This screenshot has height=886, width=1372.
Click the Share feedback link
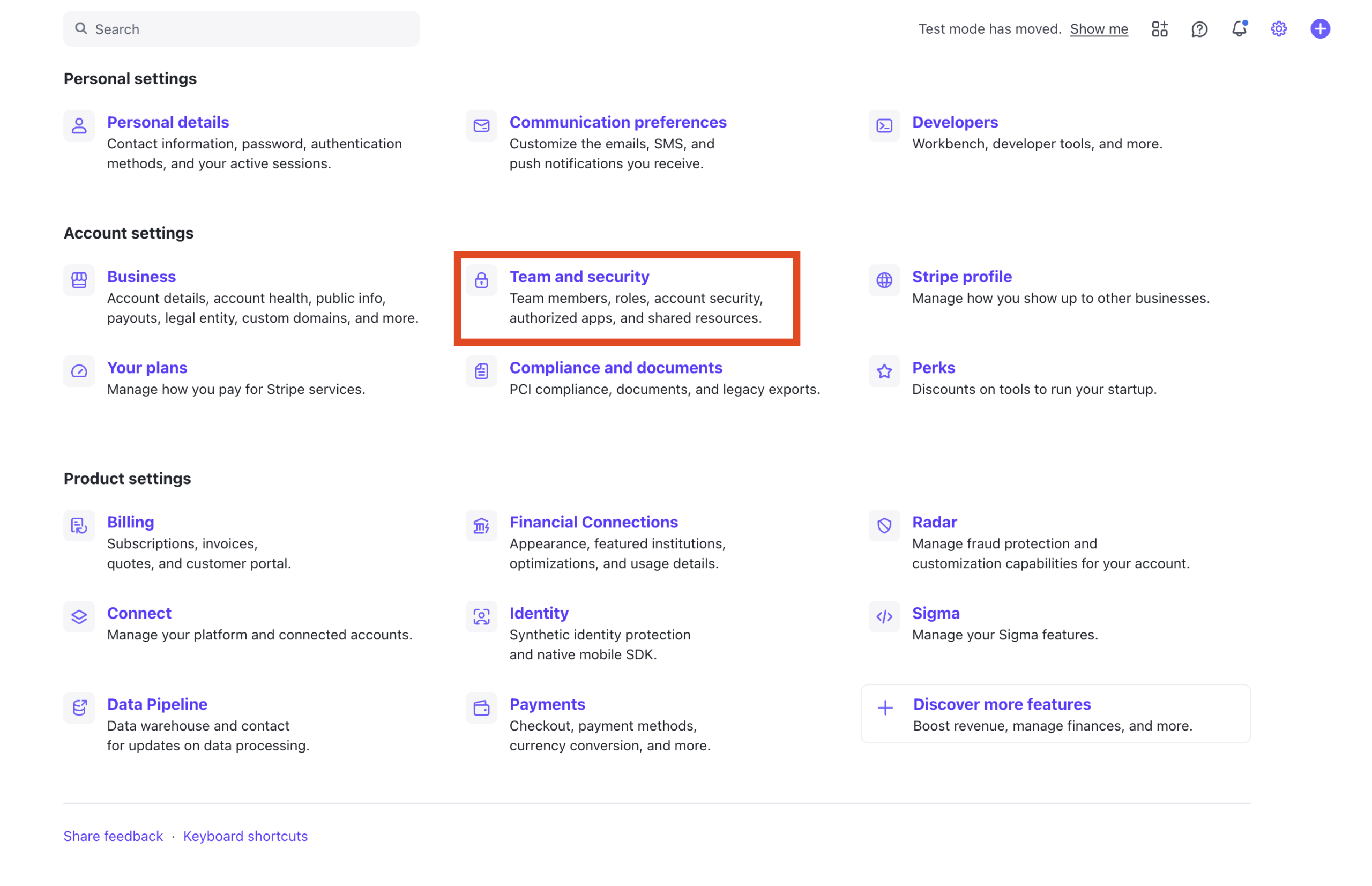113,836
